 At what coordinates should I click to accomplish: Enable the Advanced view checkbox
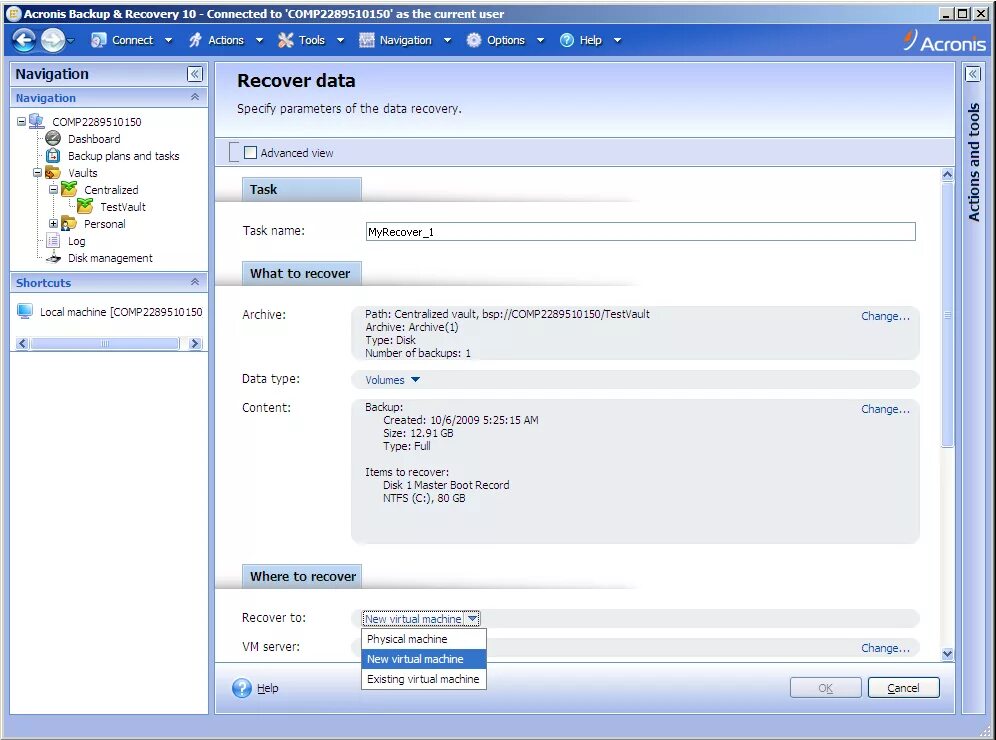click(251, 152)
